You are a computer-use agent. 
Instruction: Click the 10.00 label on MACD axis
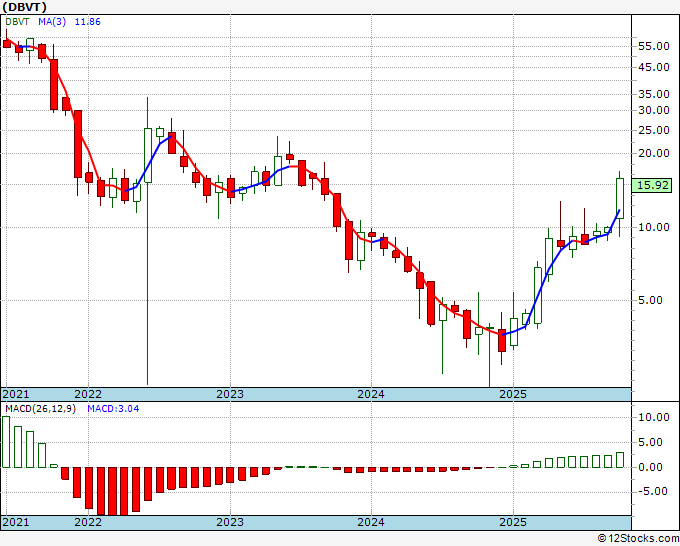(654, 417)
